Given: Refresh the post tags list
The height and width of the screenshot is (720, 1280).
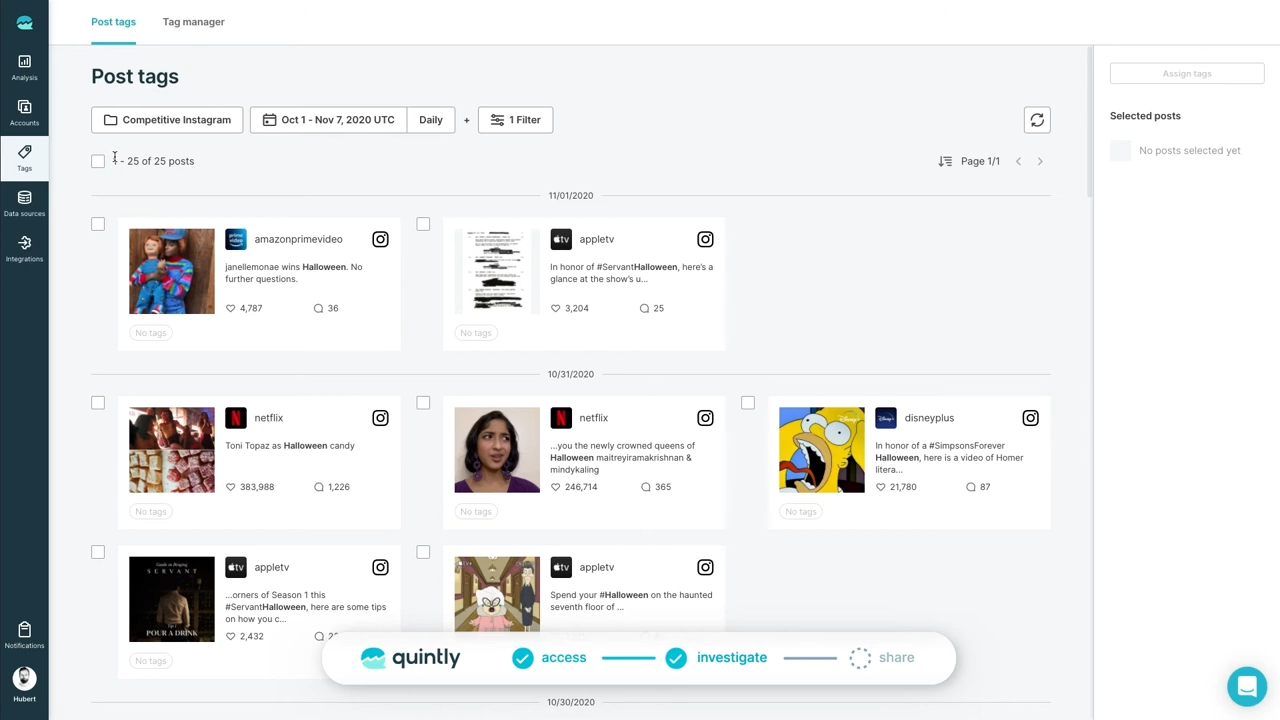Looking at the screenshot, I should 1037,120.
